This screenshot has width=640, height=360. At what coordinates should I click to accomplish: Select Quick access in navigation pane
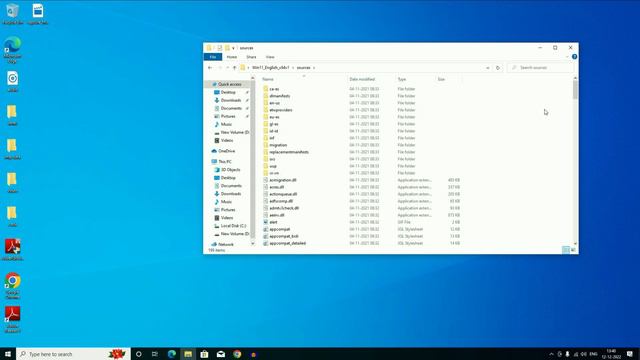coord(229,84)
